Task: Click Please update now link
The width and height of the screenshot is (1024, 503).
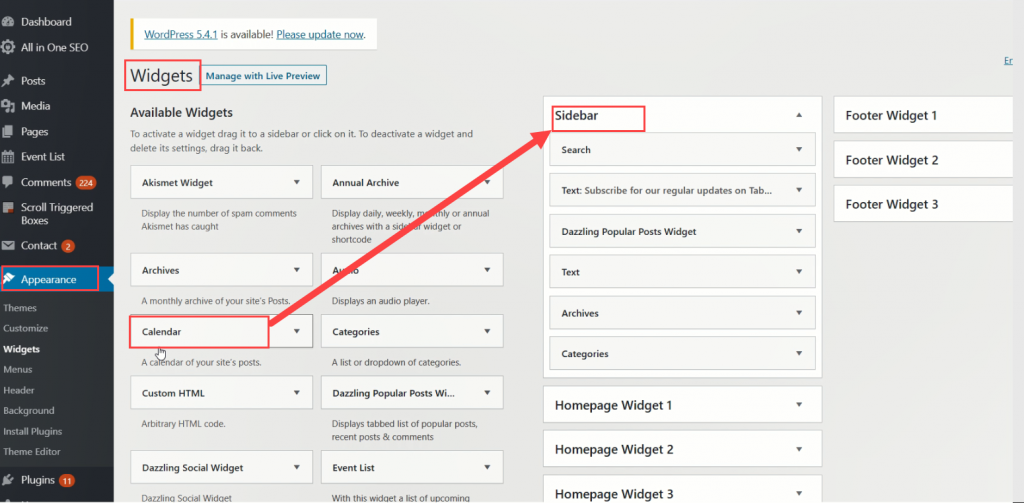Action: tap(319, 34)
